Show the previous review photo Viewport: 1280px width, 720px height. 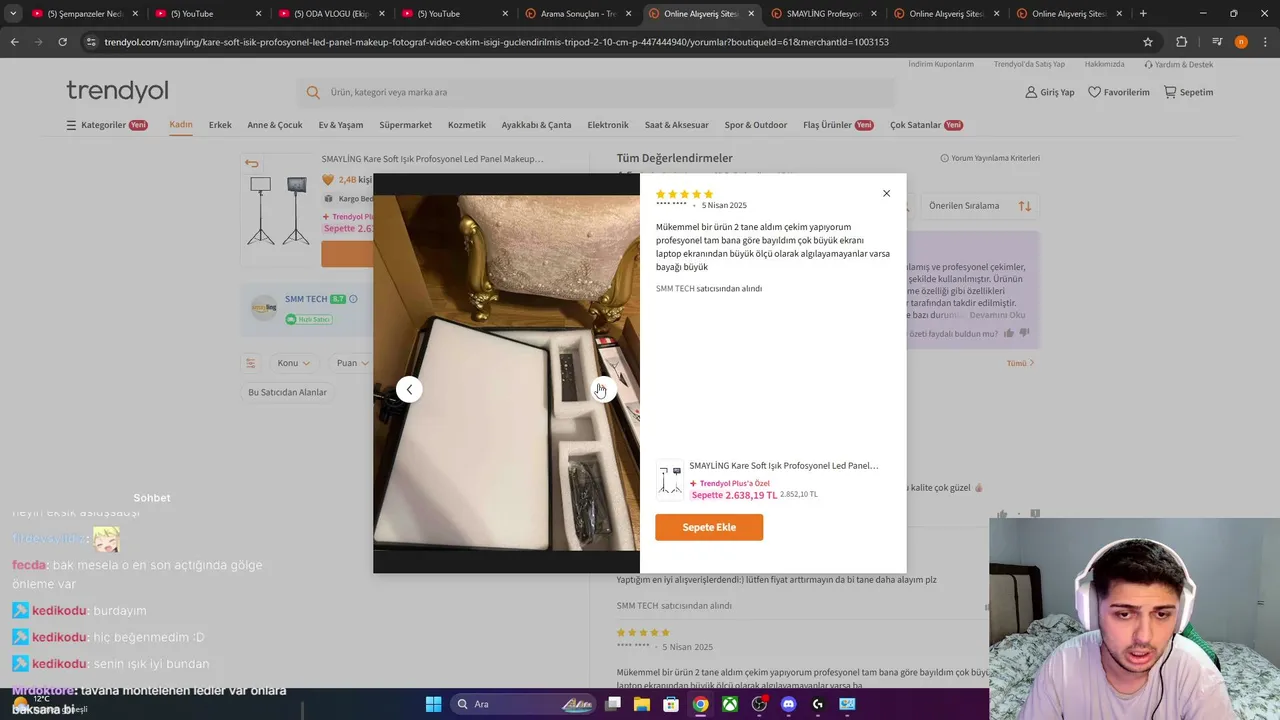click(x=409, y=389)
